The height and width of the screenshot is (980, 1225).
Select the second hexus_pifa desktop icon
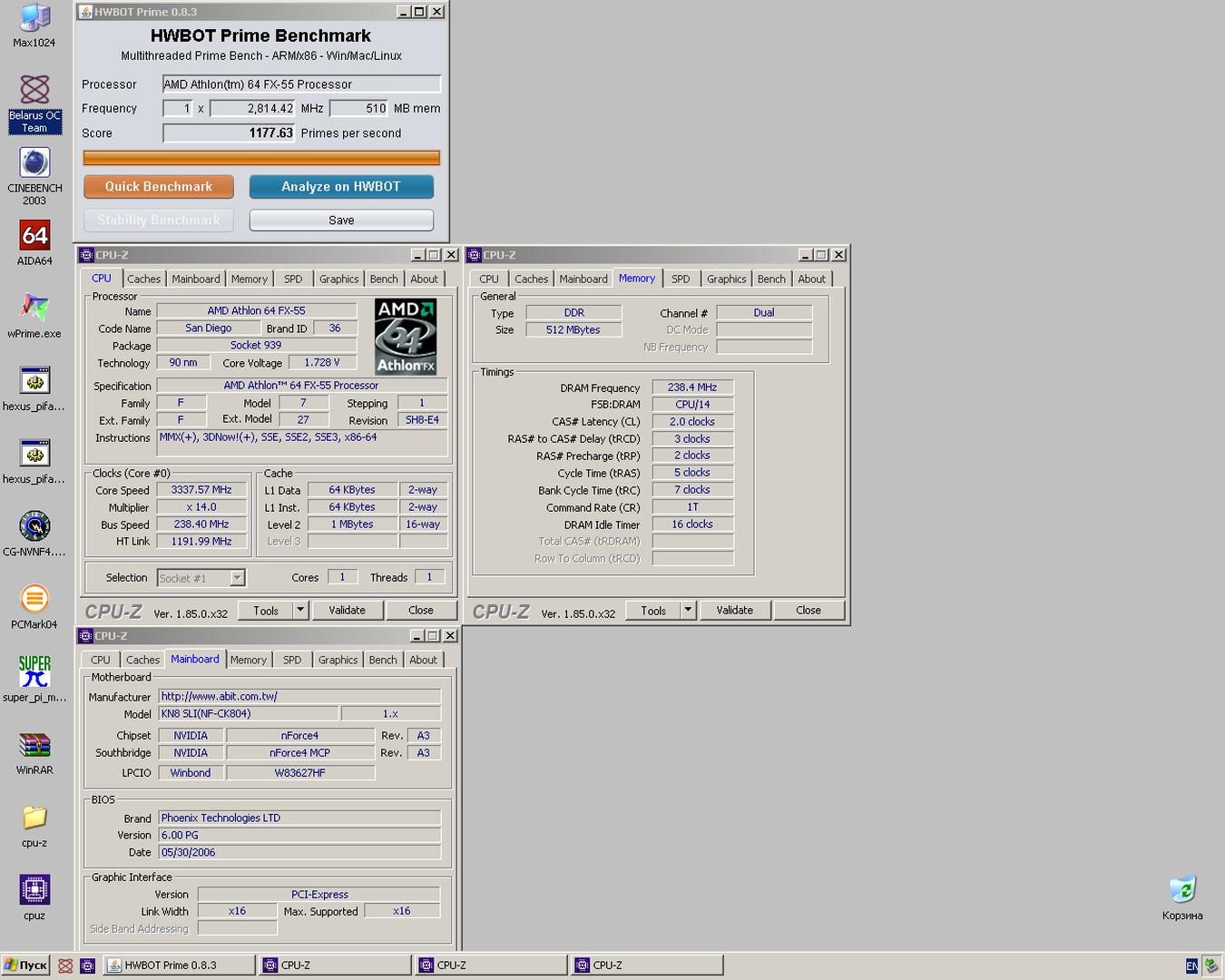[x=34, y=461]
